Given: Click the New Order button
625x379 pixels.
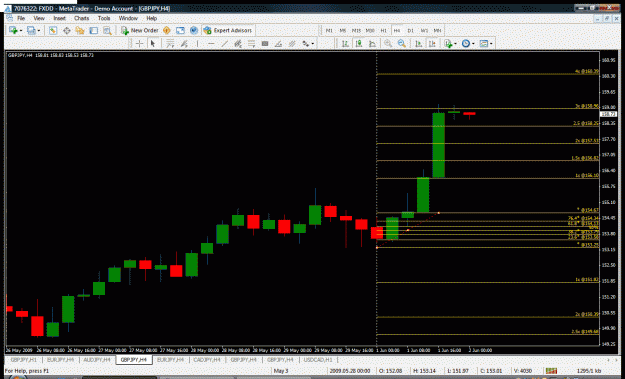Looking at the screenshot, I should tap(140, 30).
